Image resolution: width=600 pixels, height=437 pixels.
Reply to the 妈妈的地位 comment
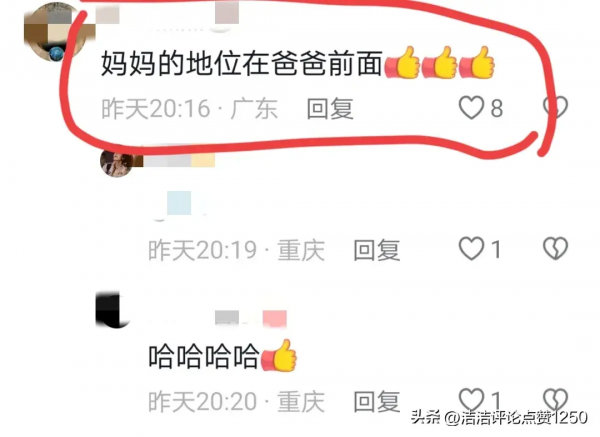pyautogui.click(x=330, y=108)
